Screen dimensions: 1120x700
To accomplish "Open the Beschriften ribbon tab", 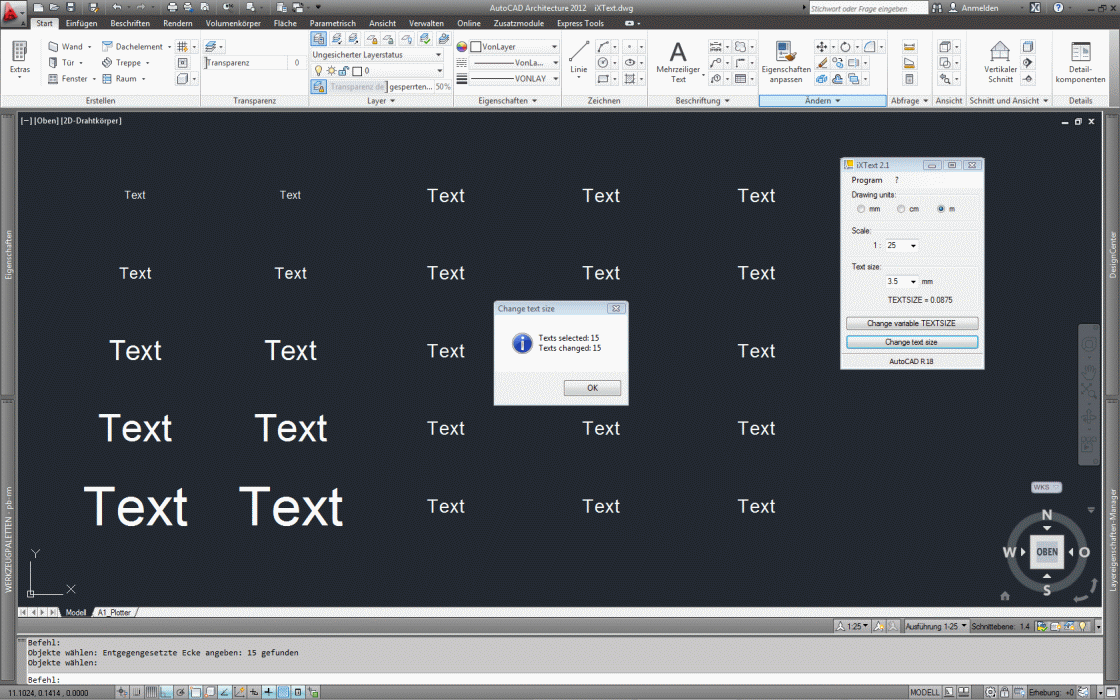I will (x=130, y=24).
